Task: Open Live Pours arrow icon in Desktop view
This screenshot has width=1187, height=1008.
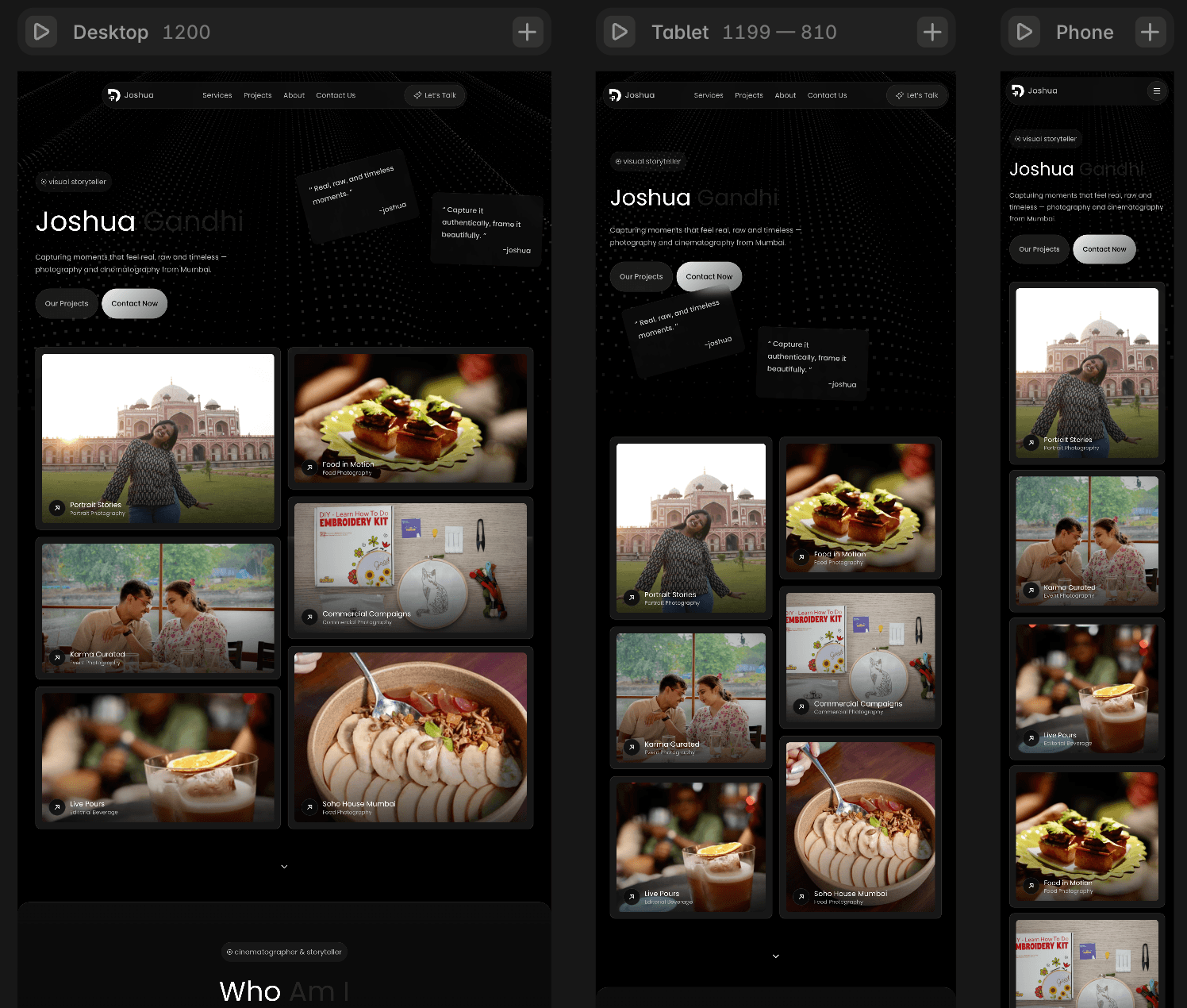Action: [x=57, y=807]
